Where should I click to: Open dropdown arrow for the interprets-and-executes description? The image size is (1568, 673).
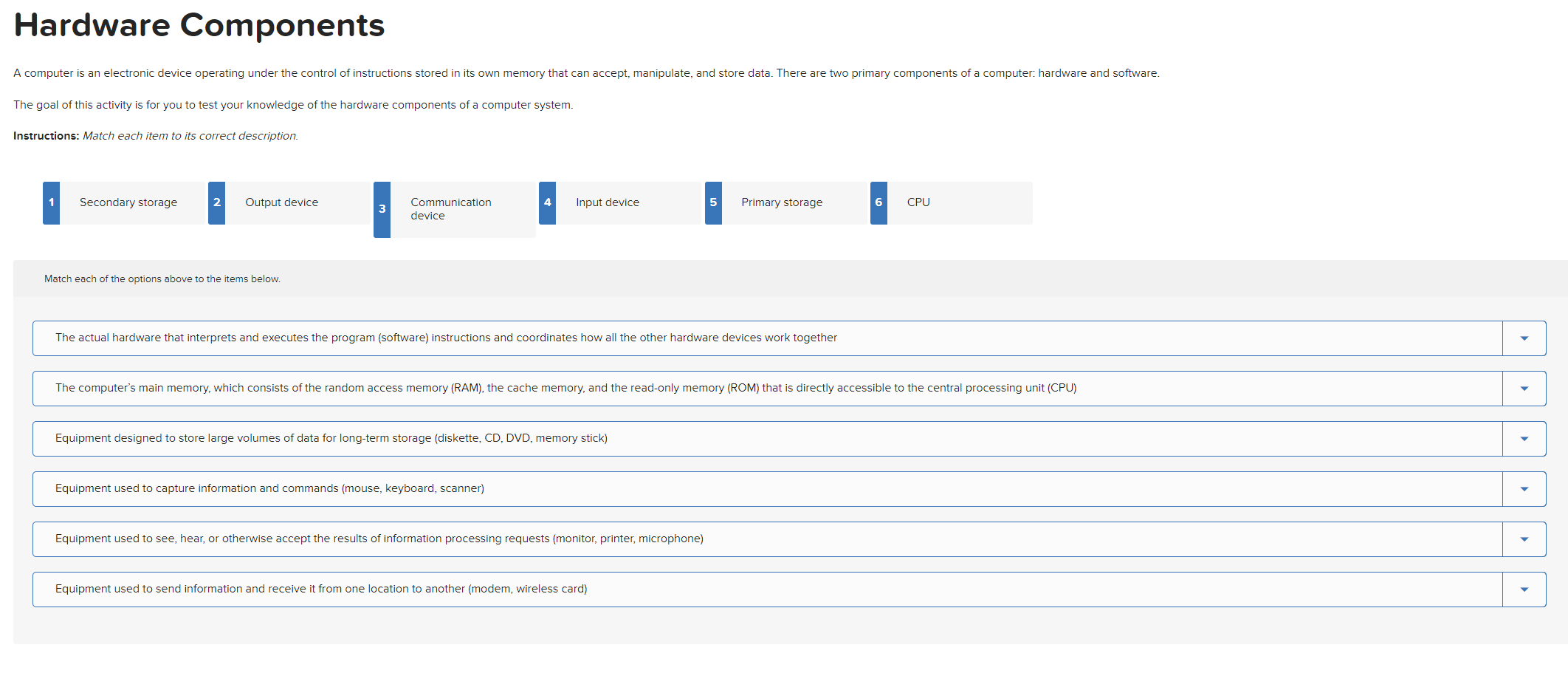tap(1524, 338)
